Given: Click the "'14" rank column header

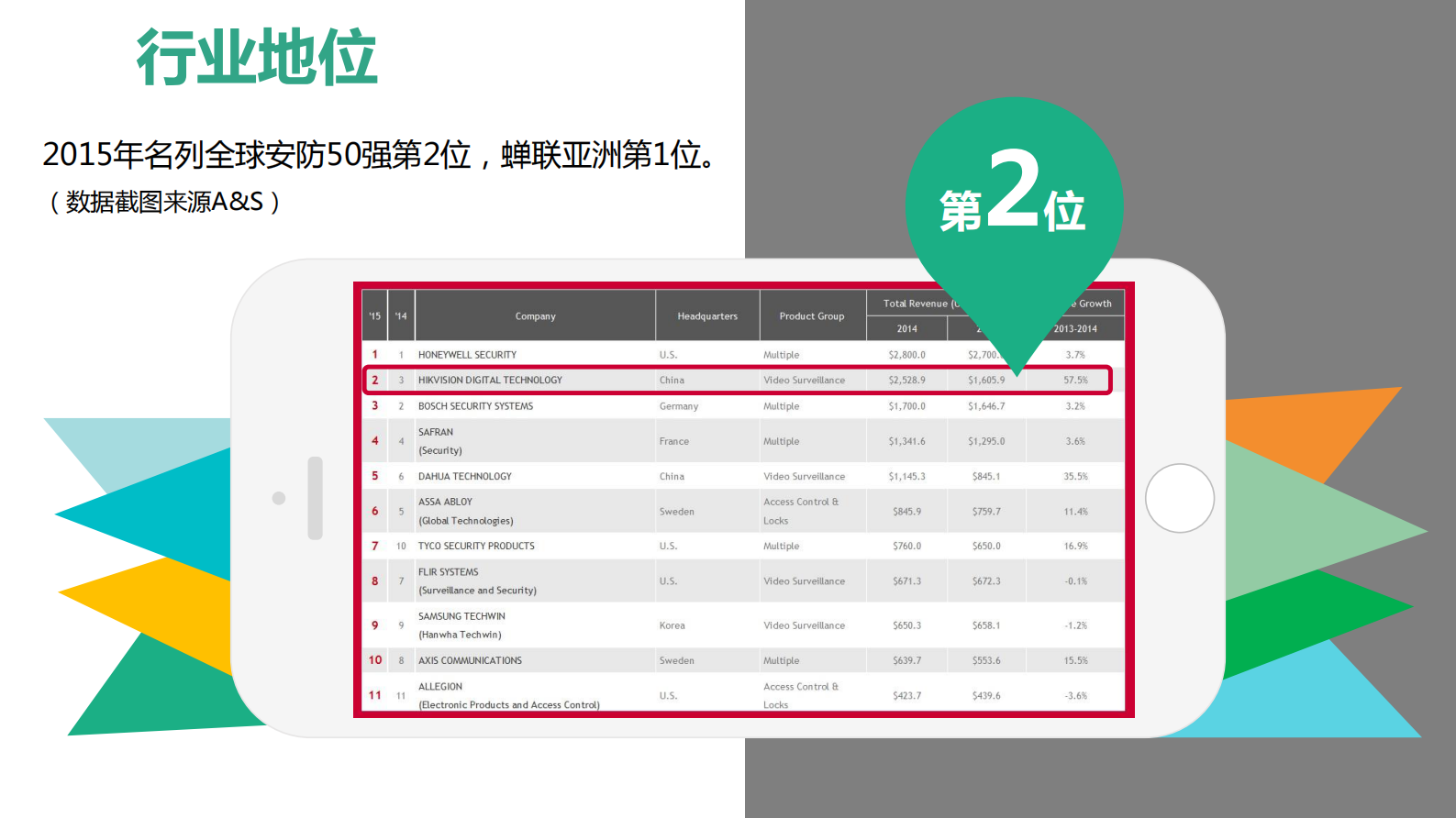Looking at the screenshot, I should 401,316.
